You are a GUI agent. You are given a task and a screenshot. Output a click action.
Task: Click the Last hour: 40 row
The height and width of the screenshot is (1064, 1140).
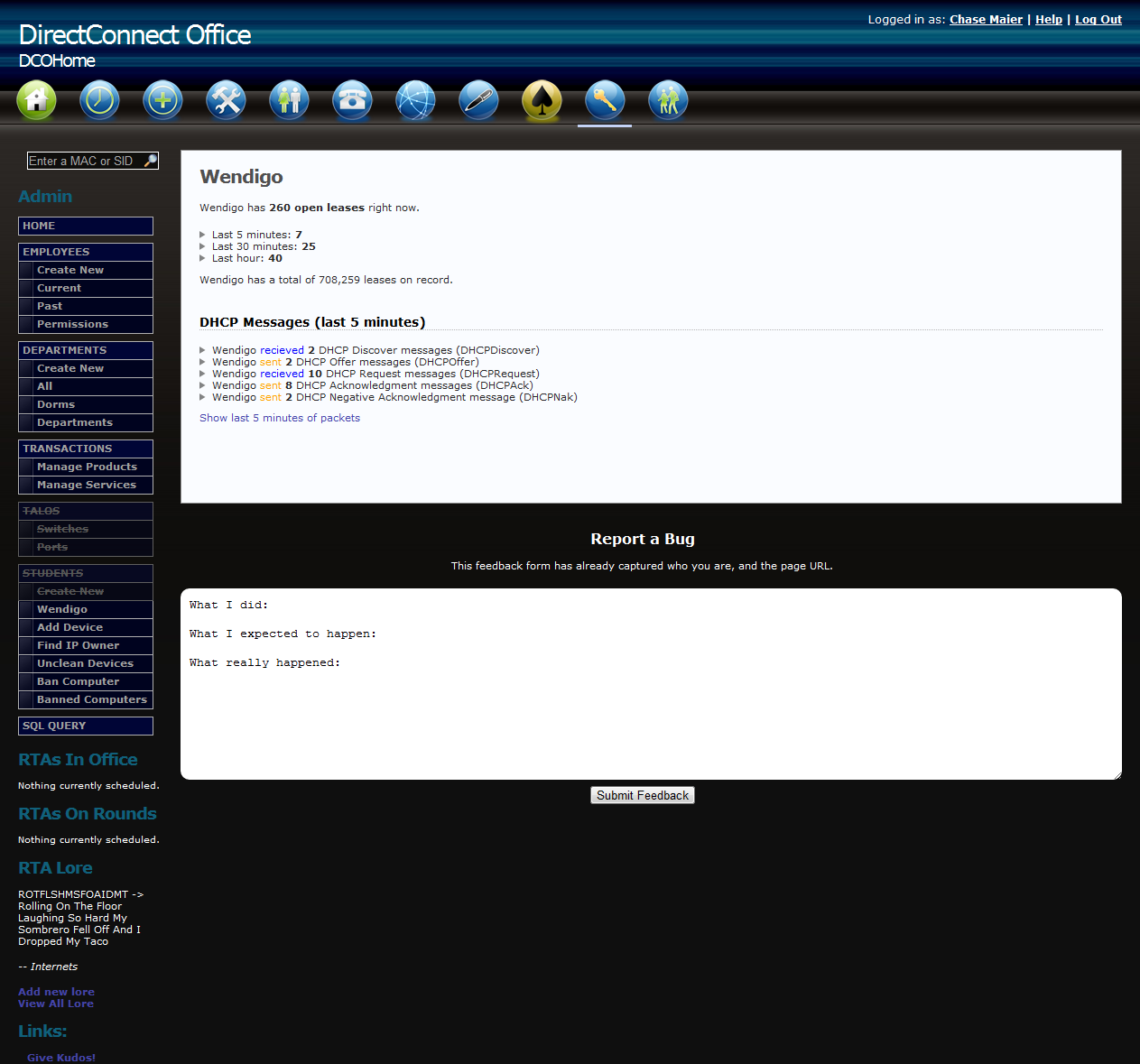247,258
